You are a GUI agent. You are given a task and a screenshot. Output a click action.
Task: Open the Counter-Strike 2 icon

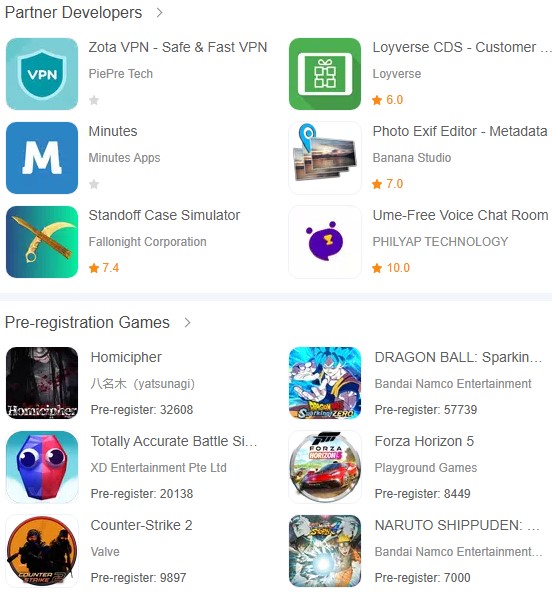(x=42, y=551)
